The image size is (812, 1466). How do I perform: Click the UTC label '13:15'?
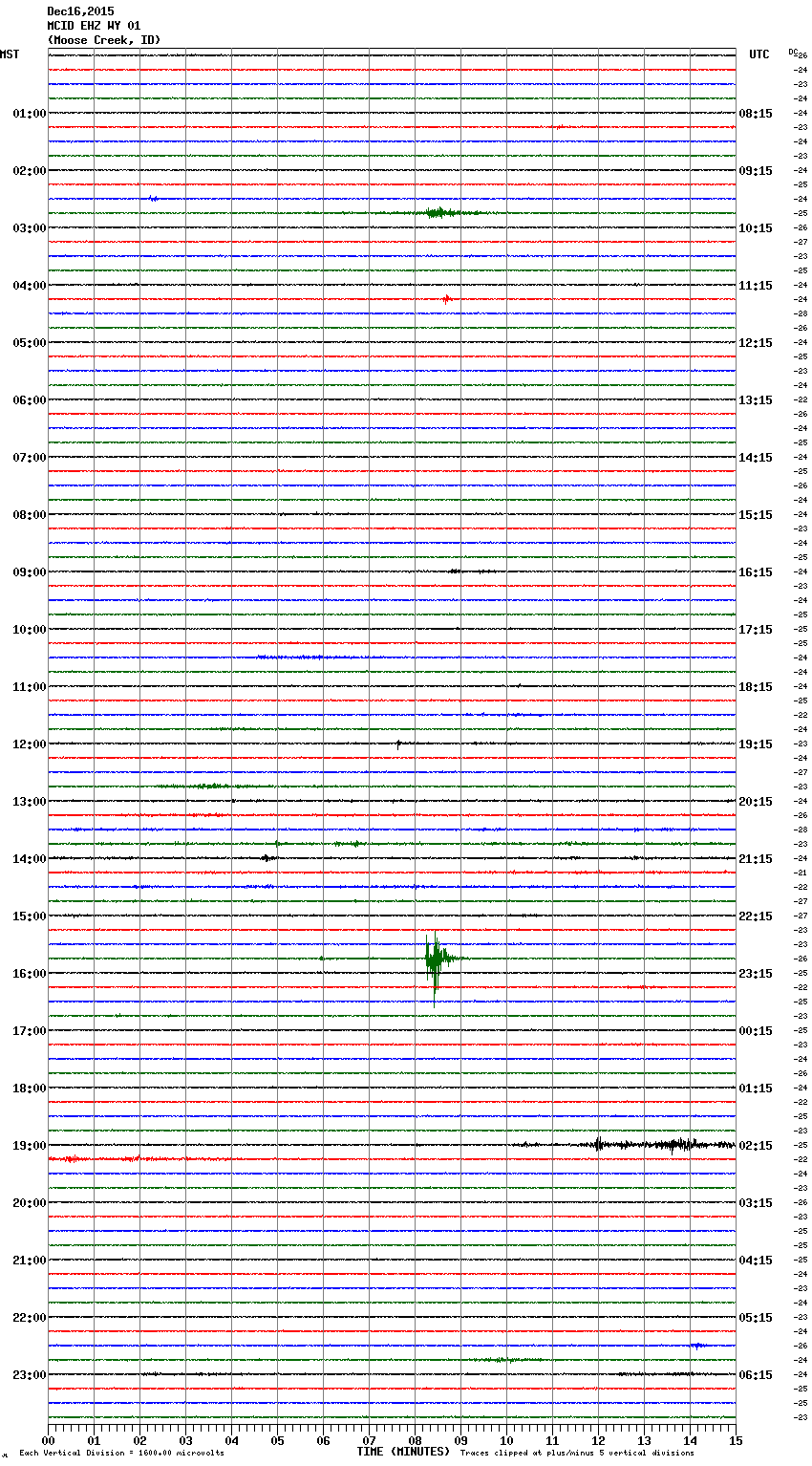[x=756, y=400]
